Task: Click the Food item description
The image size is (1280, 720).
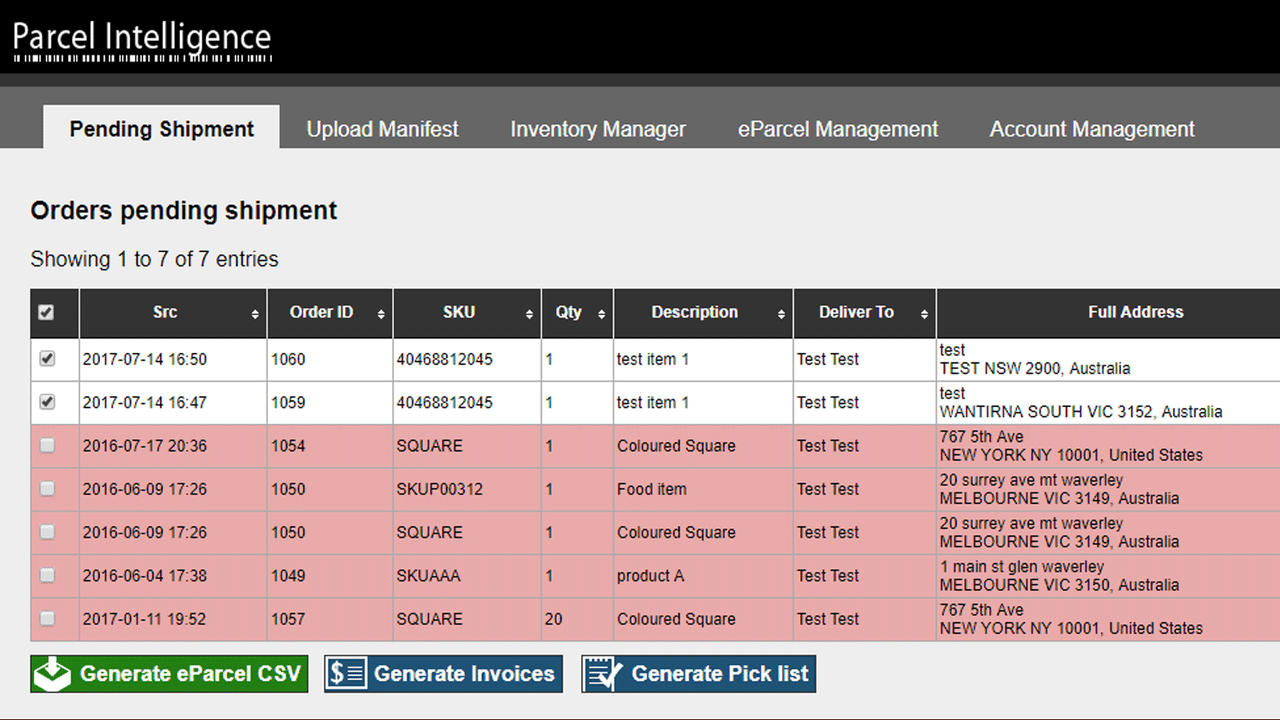Action: point(652,489)
